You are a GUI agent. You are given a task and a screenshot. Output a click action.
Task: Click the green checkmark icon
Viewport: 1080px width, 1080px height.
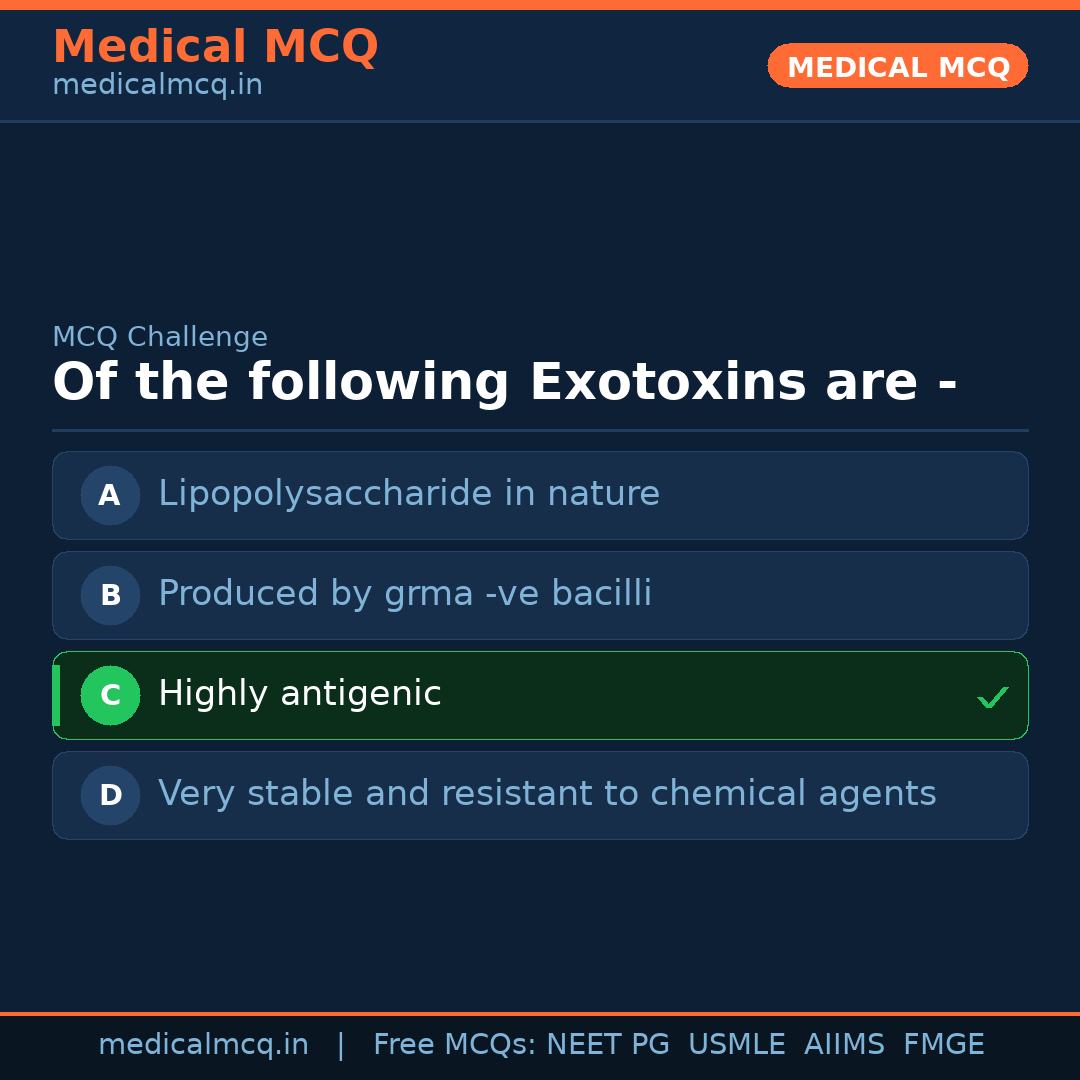[992, 697]
